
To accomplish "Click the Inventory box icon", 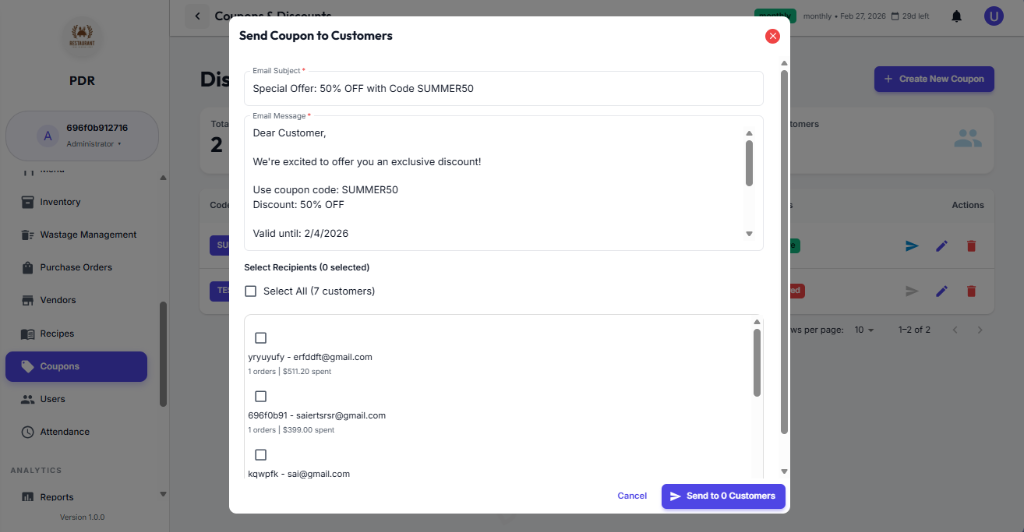I will pyautogui.click(x=27, y=202).
